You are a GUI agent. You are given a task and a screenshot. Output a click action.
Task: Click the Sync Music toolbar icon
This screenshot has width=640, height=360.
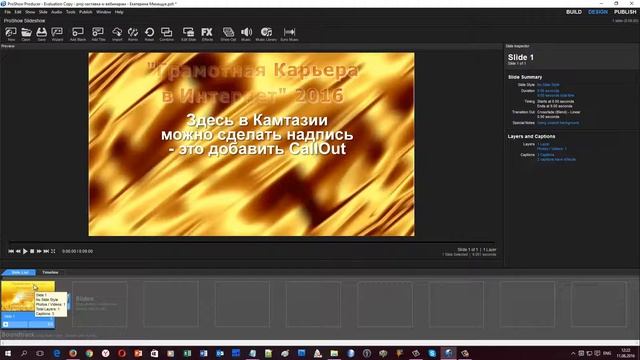289,33
